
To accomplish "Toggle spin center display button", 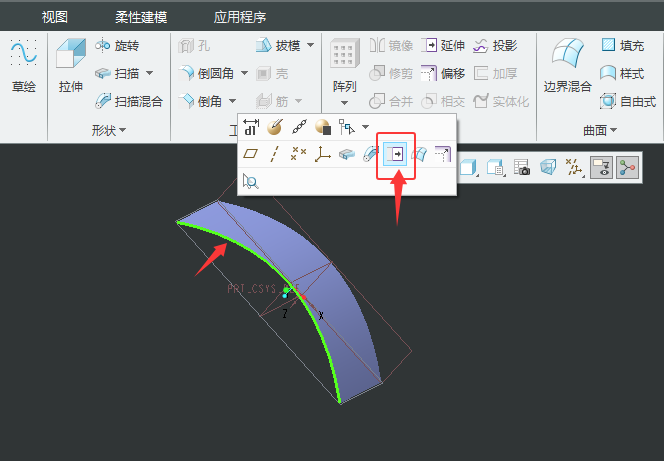I will (x=628, y=168).
